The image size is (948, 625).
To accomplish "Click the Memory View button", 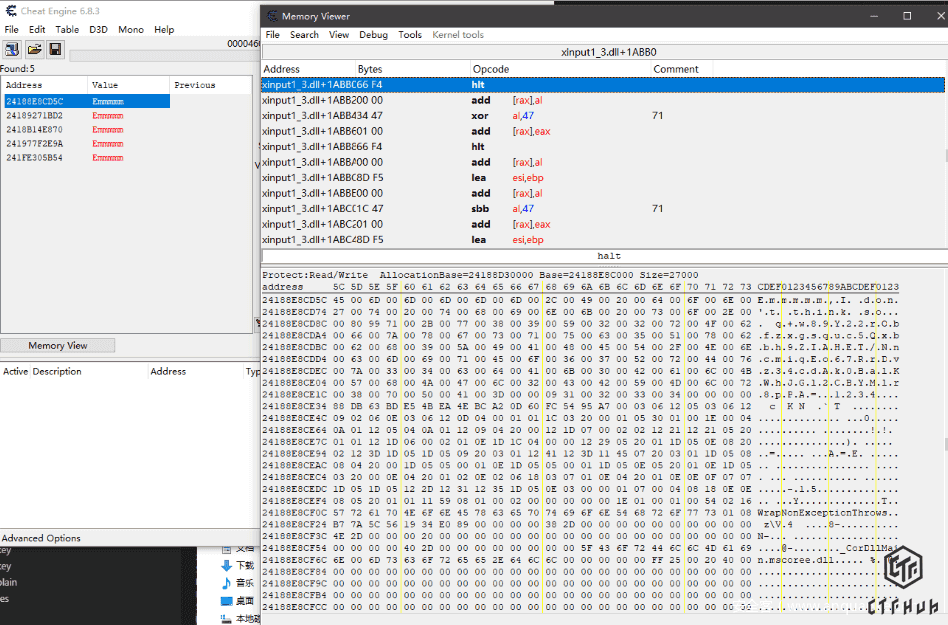I will click(x=58, y=346).
